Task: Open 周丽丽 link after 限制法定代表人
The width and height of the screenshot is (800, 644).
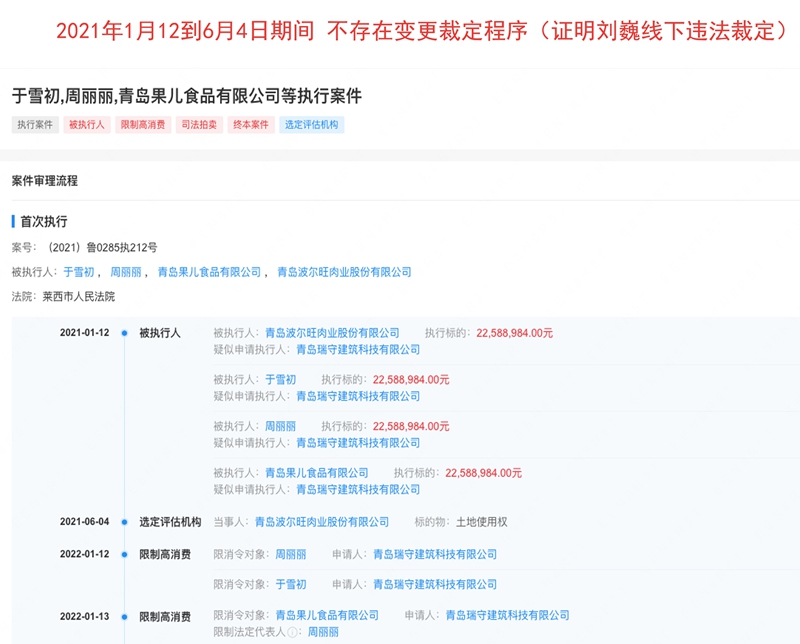Action: 323,632
